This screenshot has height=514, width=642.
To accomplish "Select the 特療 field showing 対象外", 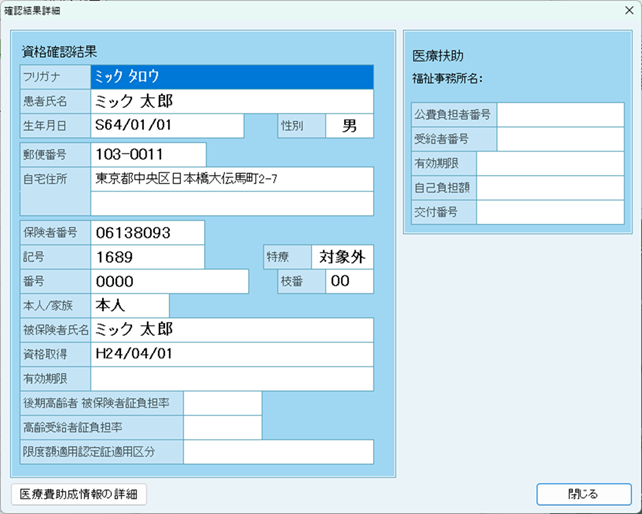I will (342, 257).
